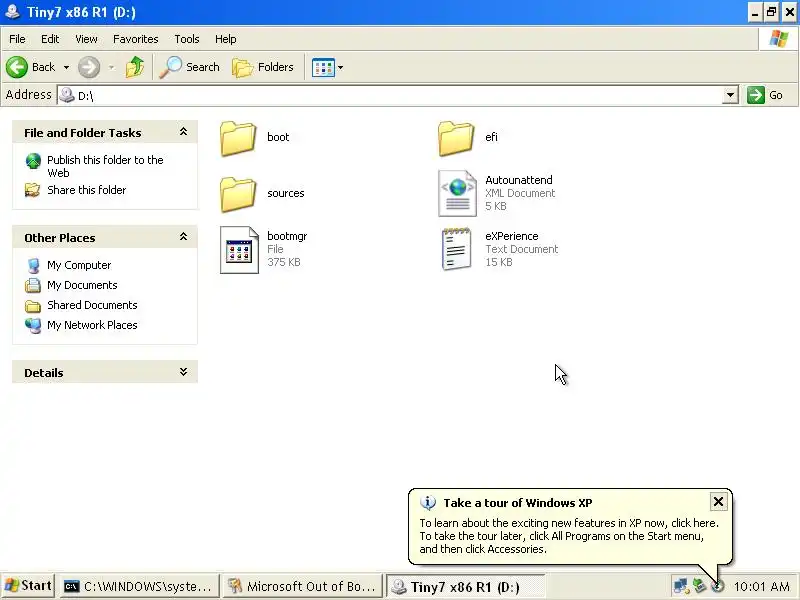Open the Favorites menu
This screenshot has height=600, width=800.
point(136,39)
